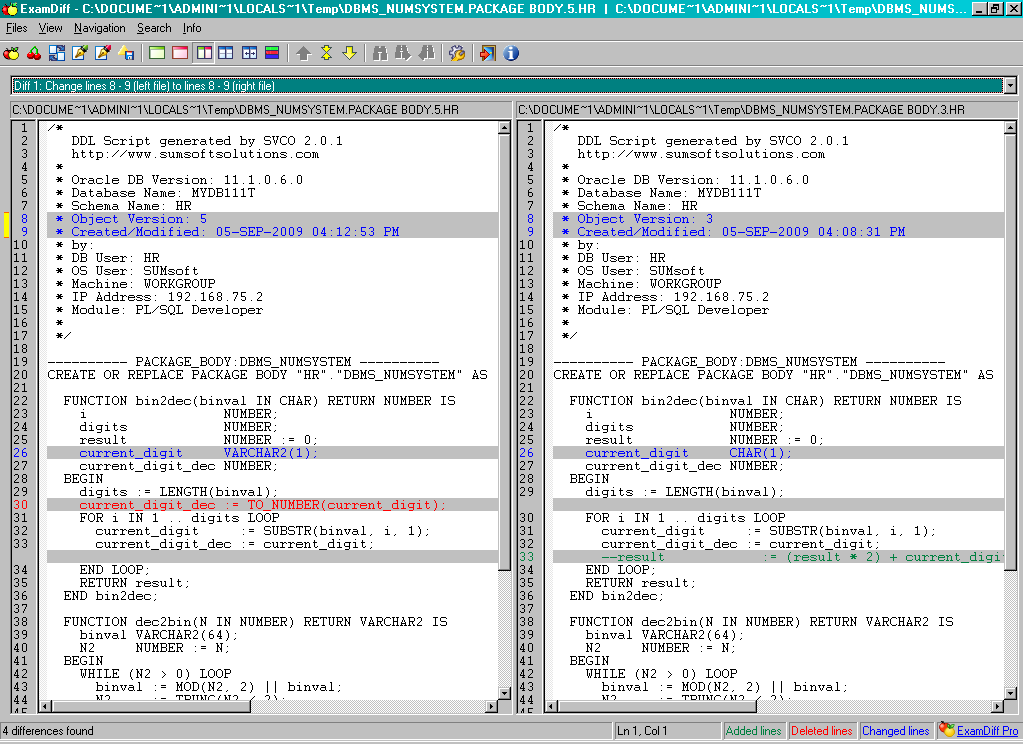This screenshot has height=744, width=1023.
Task: Open the Files menu
Action: pyautogui.click(x=17, y=28)
